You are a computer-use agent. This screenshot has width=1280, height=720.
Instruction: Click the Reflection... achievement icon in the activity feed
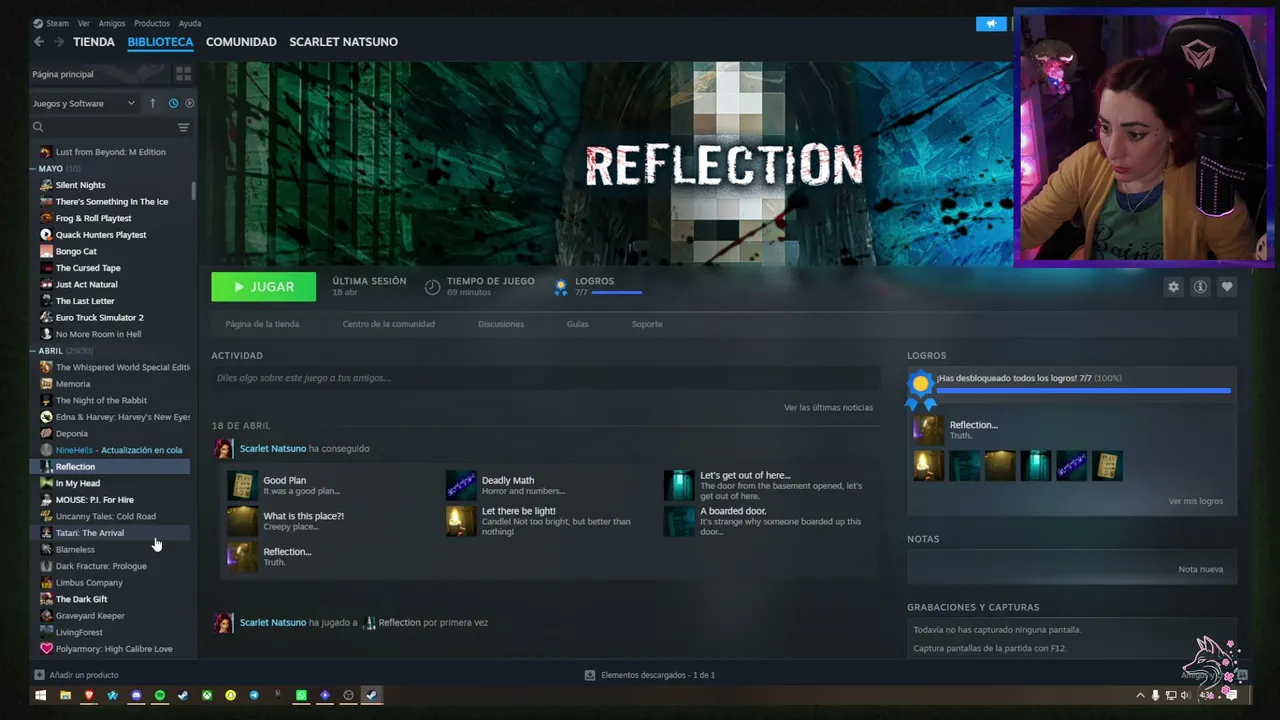[x=242, y=557]
